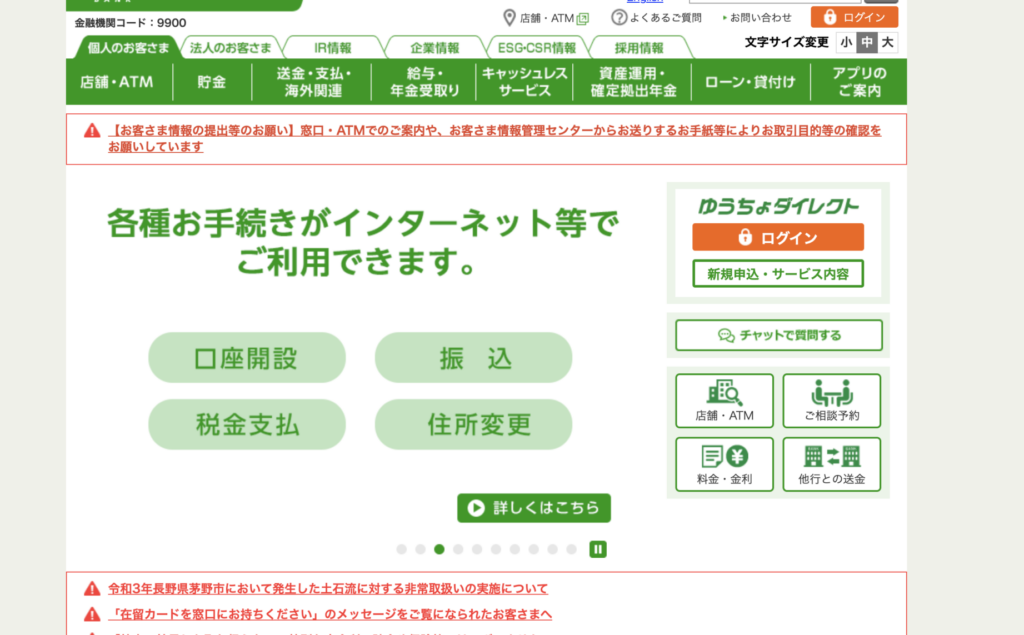The image size is (1024, 635).
Task: Open the ご相談予約 consultation icon tile
Action: (x=831, y=400)
